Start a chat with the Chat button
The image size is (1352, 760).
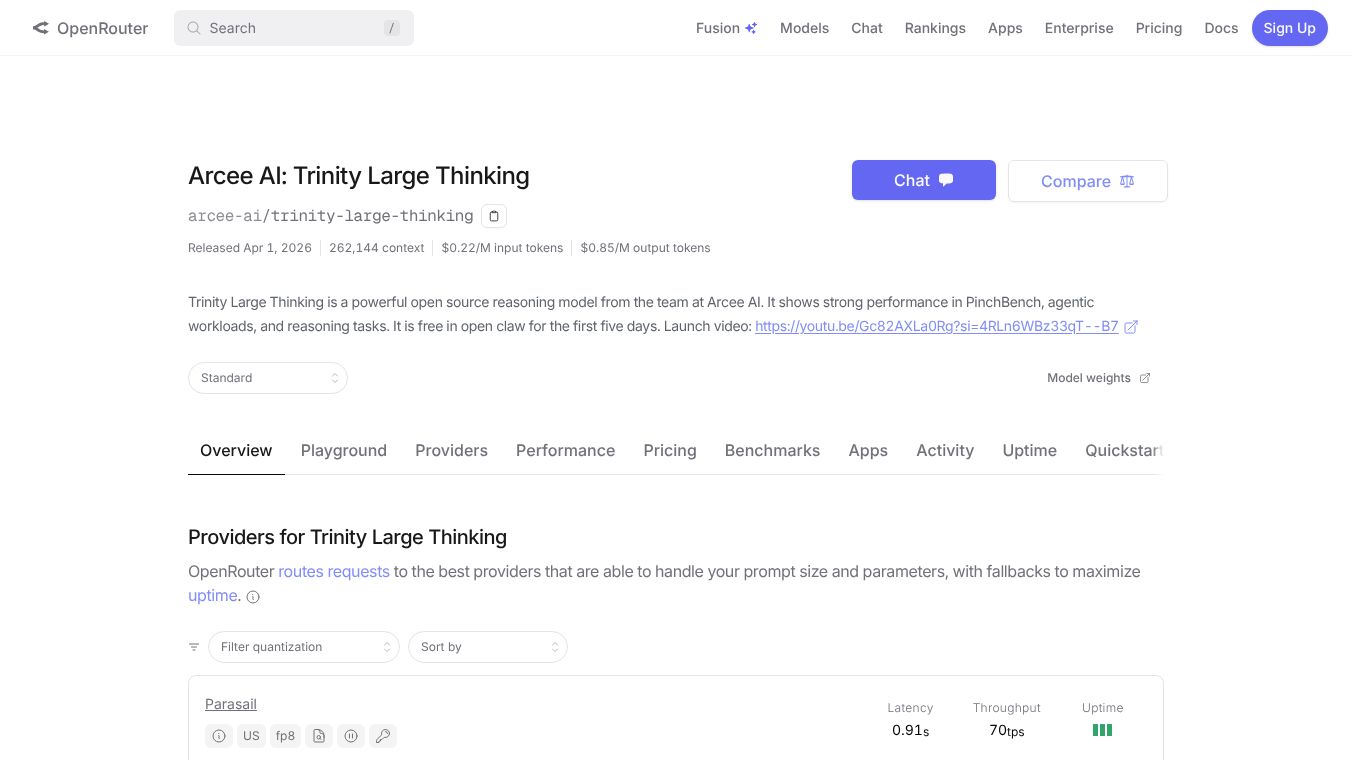[x=923, y=180]
